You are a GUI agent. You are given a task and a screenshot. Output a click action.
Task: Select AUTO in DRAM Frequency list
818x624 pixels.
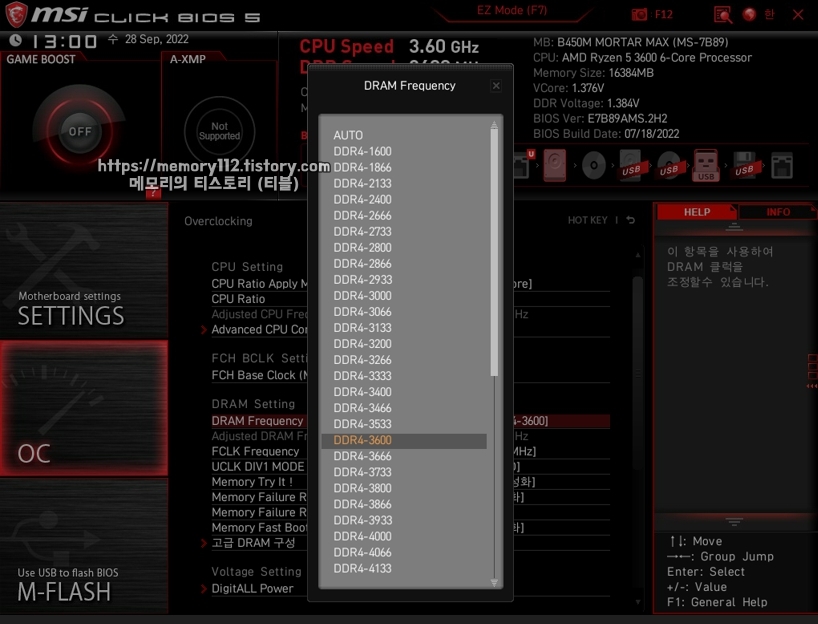pyautogui.click(x=348, y=135)
